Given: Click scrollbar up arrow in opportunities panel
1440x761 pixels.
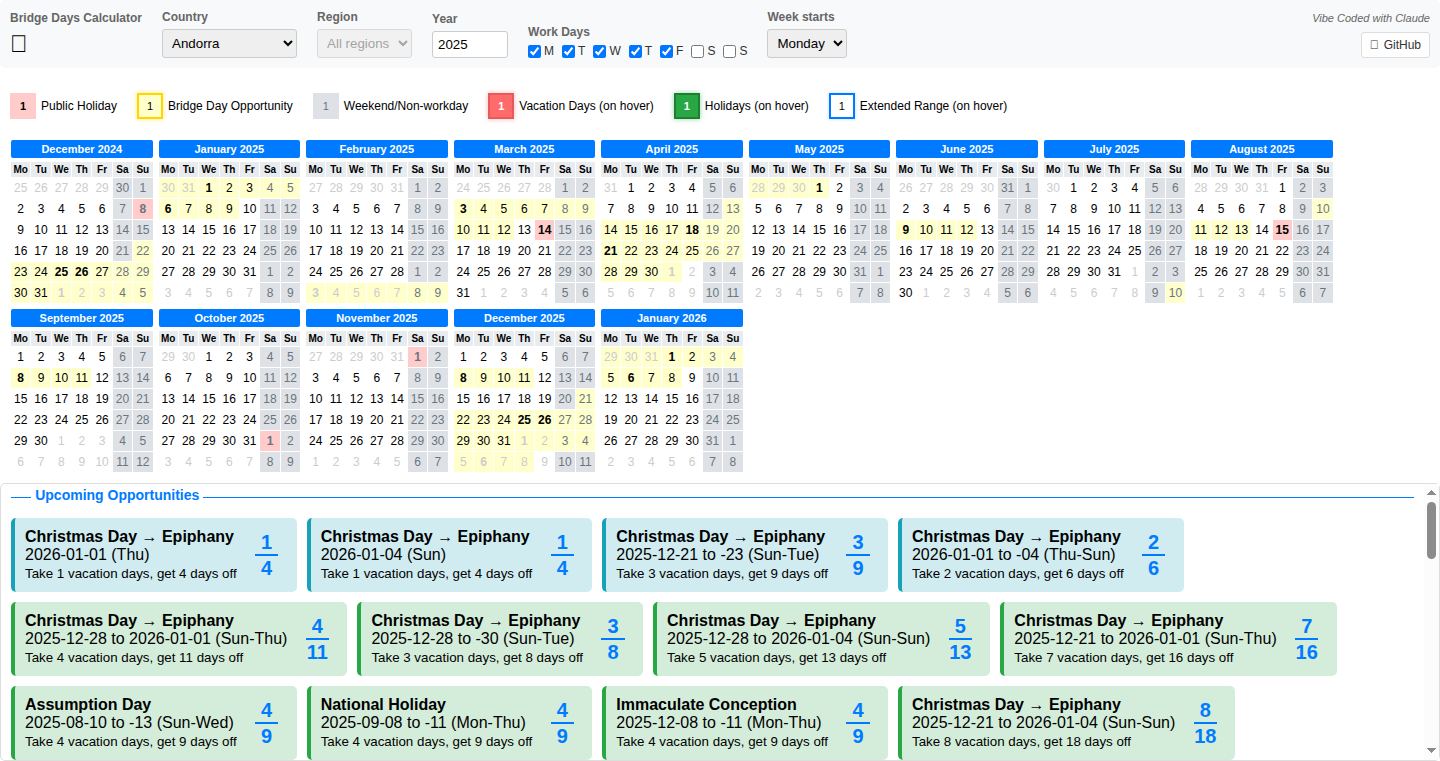Looking at the screenshot, I should pos(1432,493).
